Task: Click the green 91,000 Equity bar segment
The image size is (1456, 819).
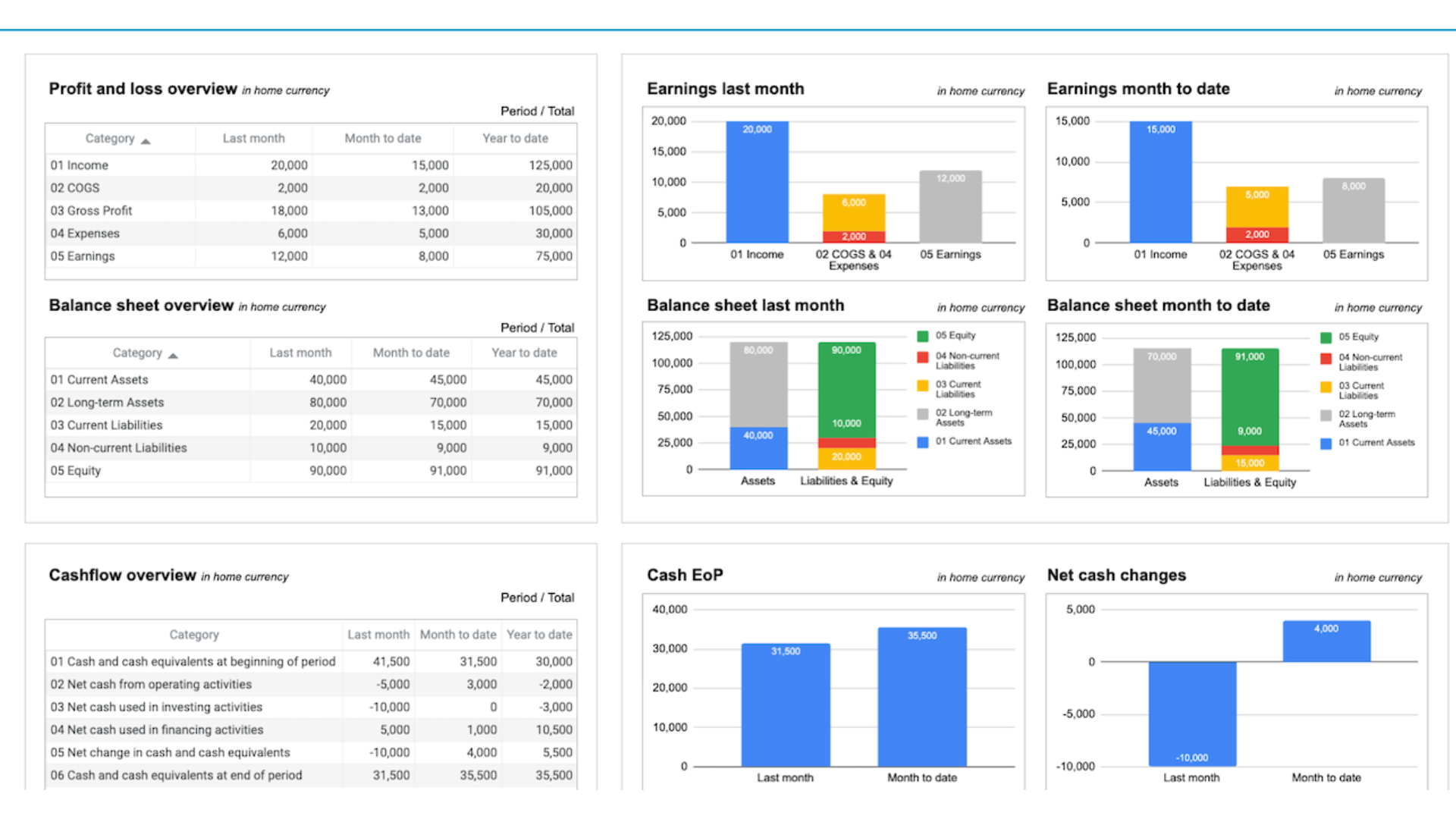Action: 1249,391
